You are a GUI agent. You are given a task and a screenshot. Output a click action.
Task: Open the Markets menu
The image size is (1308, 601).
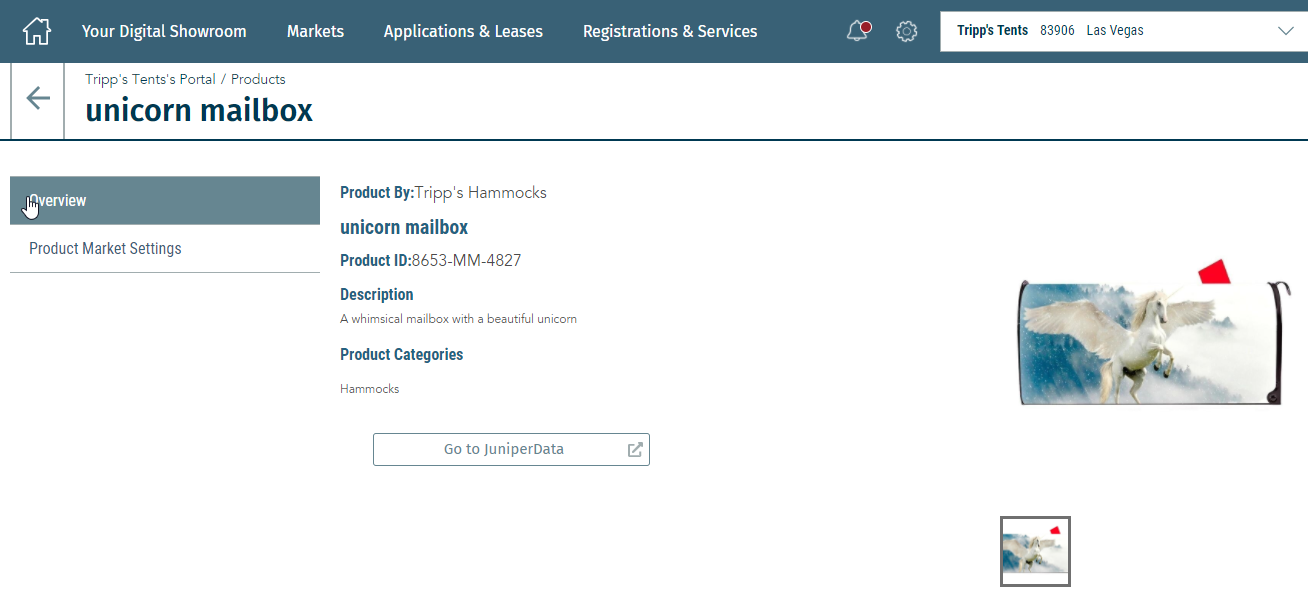click(x=315, y=31)
